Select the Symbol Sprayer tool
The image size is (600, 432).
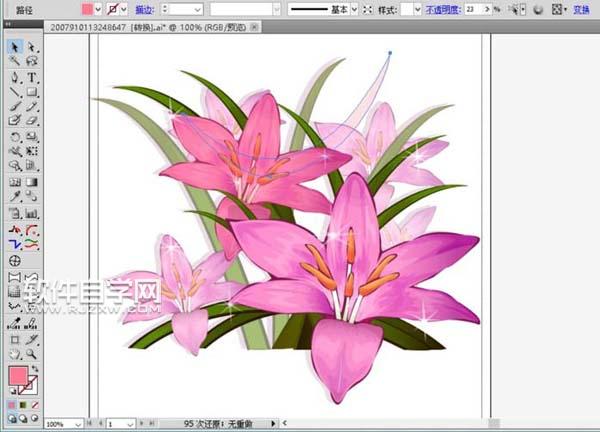coord(15,213)
